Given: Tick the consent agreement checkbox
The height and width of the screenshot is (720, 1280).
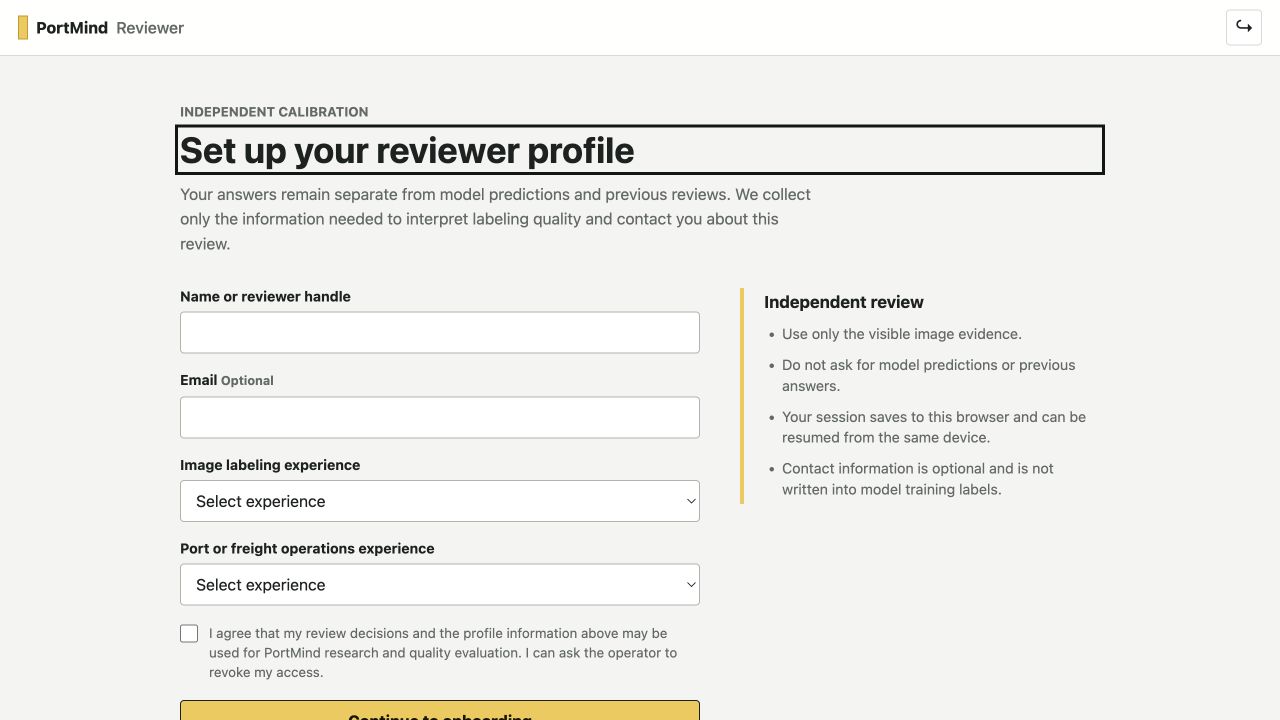Looking at the screenshot, I should pos(189,633).
